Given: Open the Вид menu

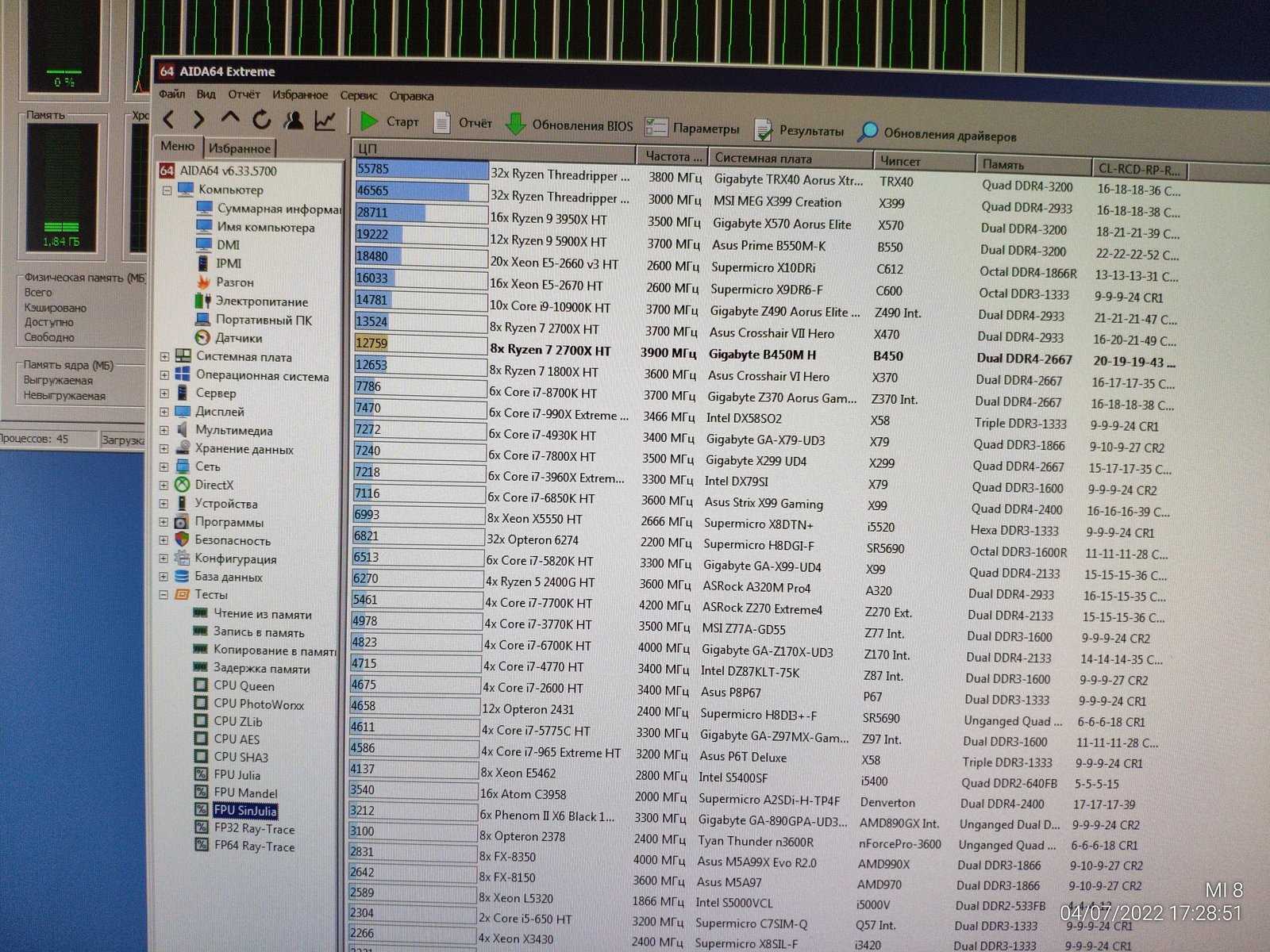Looking at the screenshot, I should coord(206,94).
